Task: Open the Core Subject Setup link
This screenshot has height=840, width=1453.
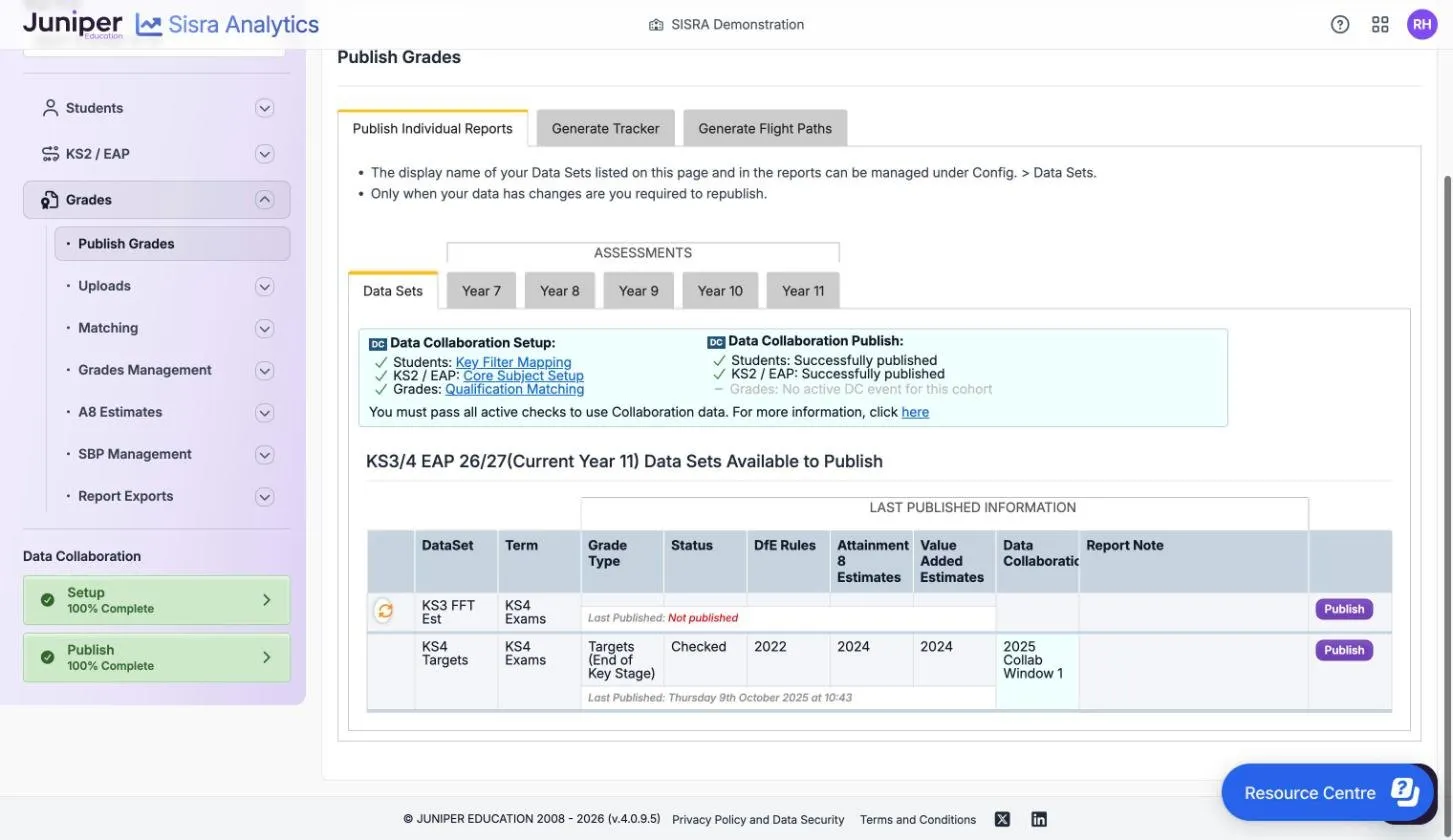Action: point(523,376)
